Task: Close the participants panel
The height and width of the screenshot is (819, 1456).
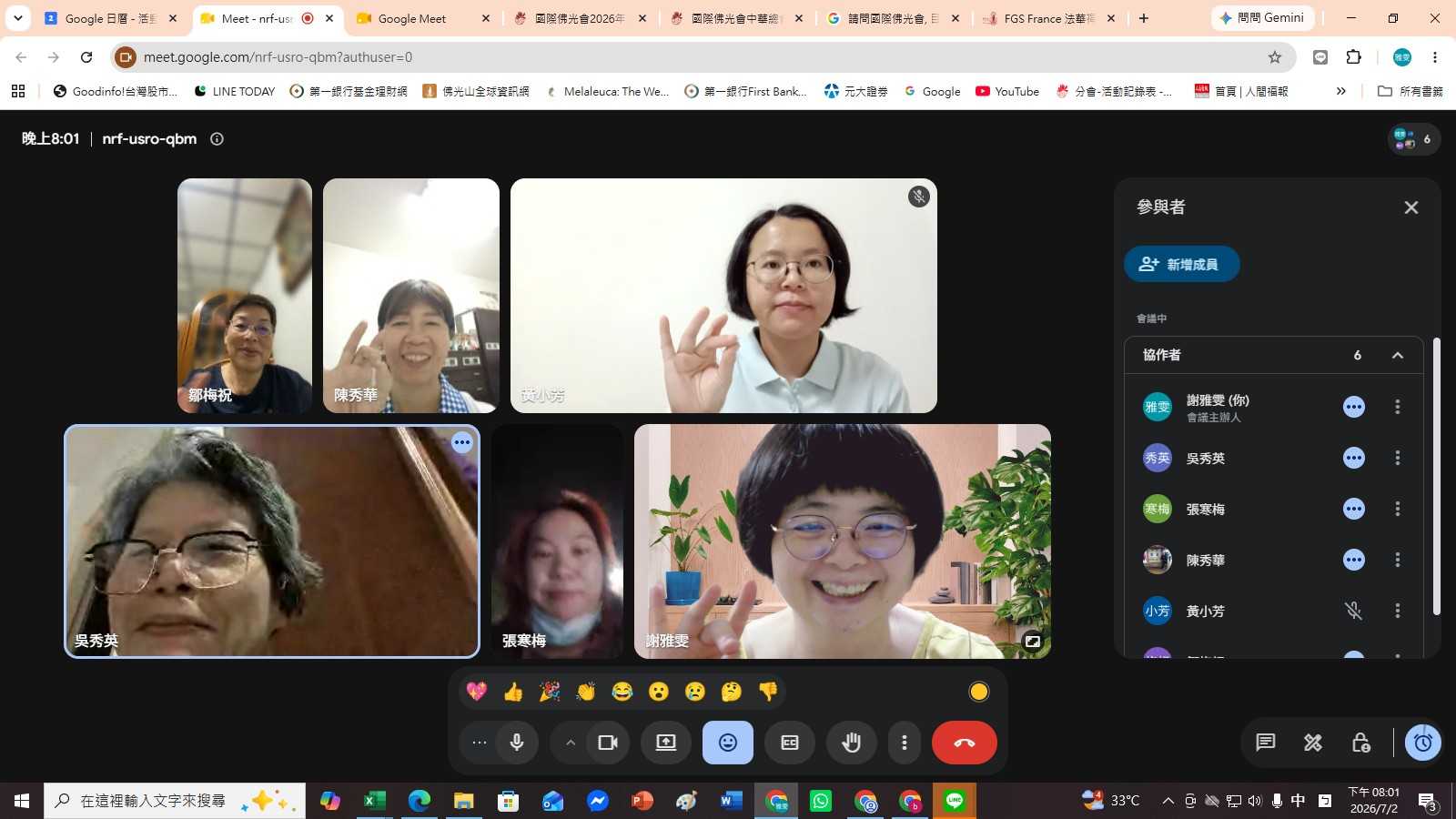Action: pos(1411,207)
